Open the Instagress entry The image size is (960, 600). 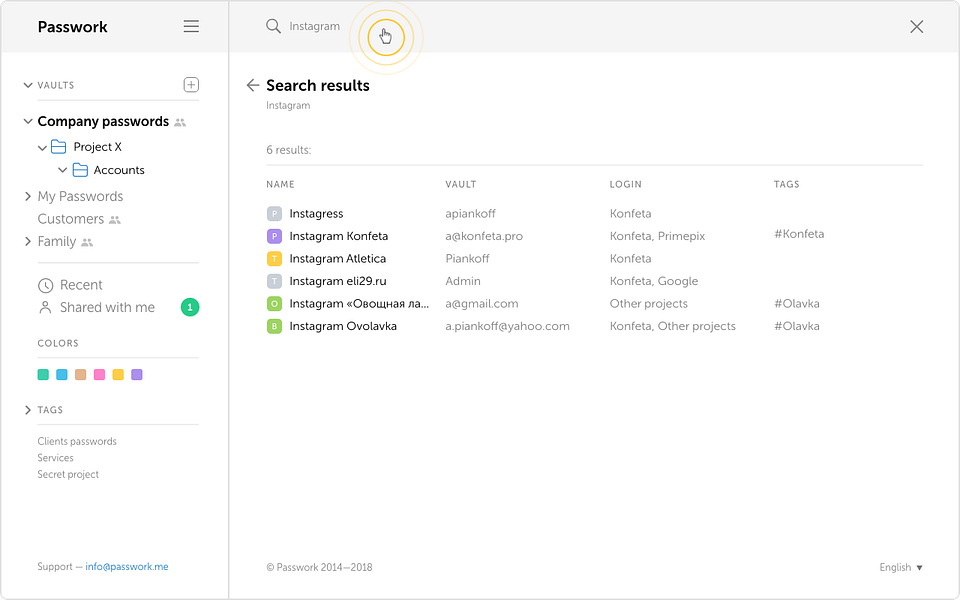316,214
